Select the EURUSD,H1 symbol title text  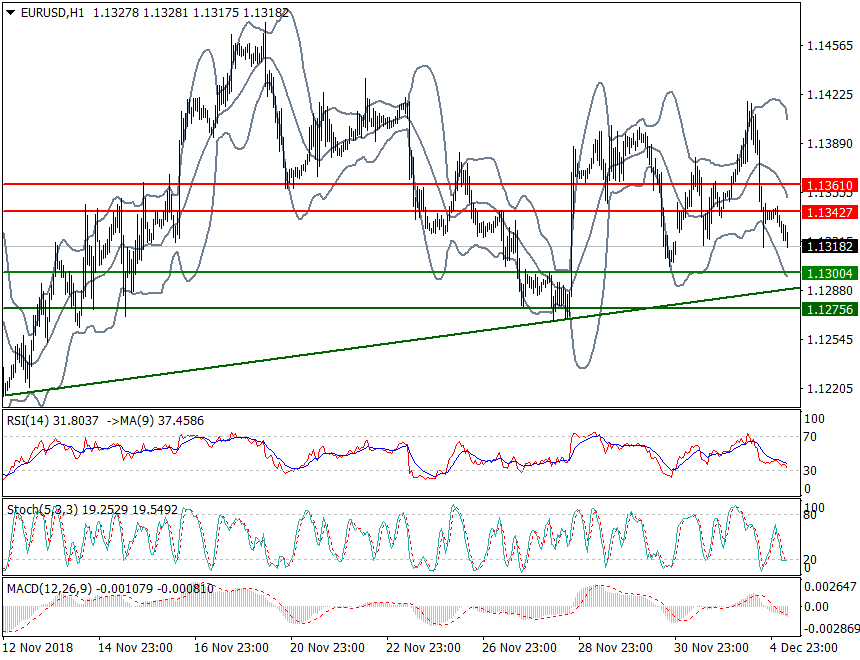tap(53, 12)
